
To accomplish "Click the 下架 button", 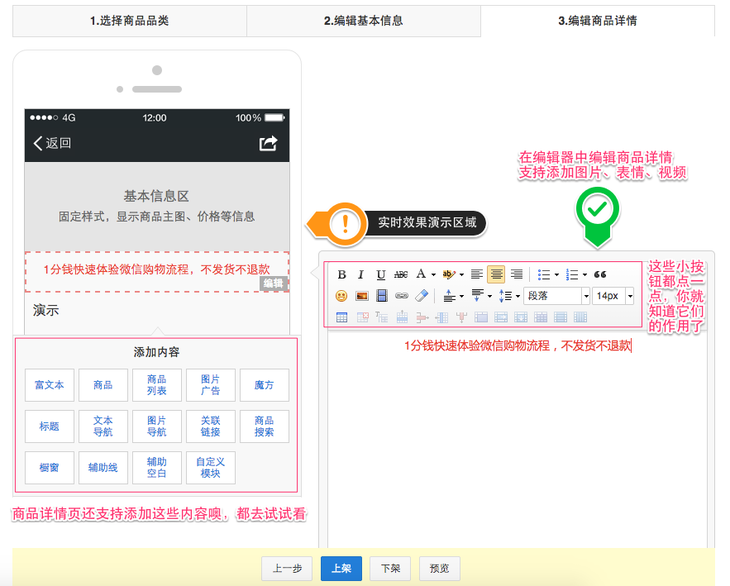I will point(390,568).
